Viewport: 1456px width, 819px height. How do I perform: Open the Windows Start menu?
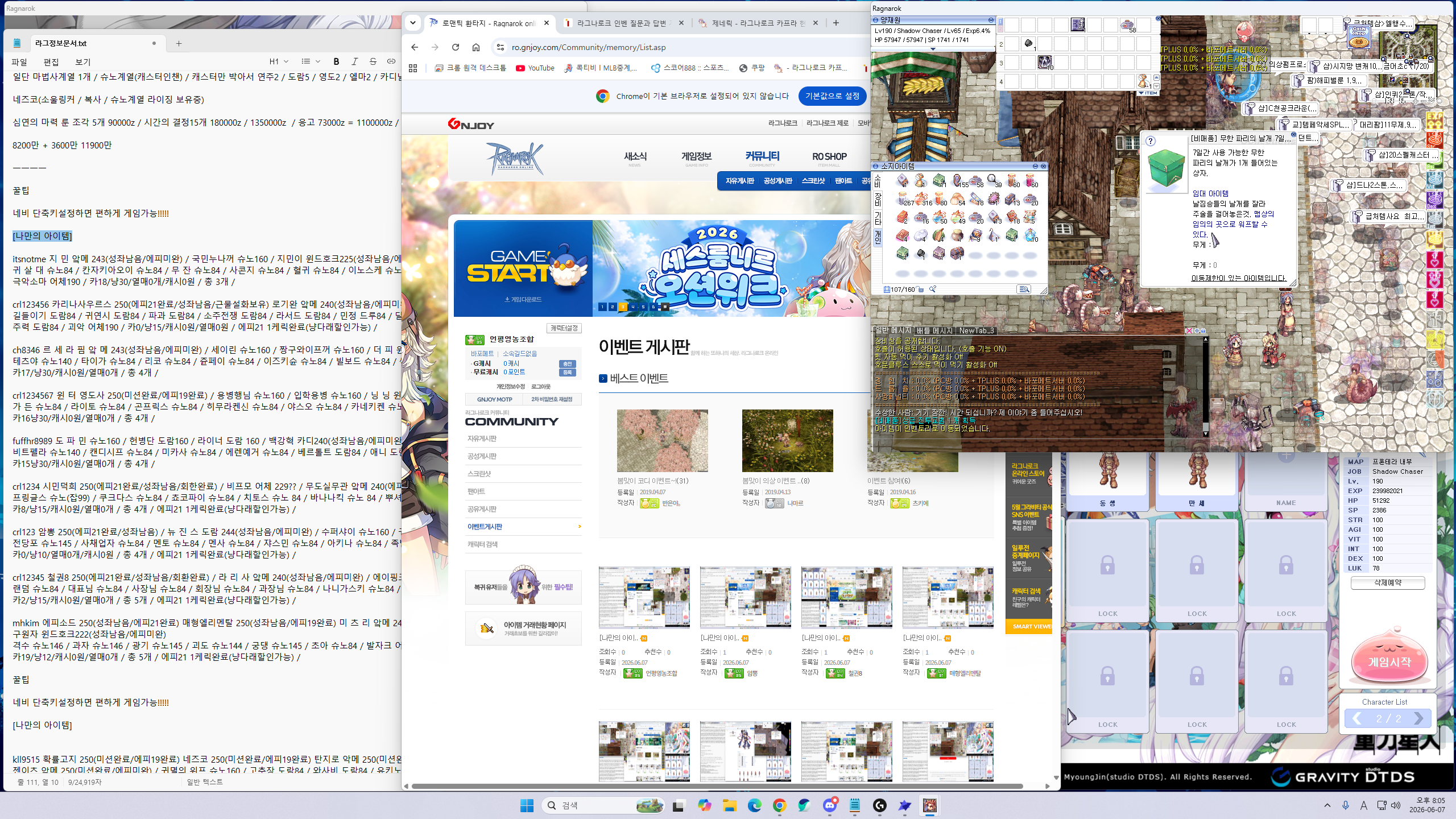point(527,805)
